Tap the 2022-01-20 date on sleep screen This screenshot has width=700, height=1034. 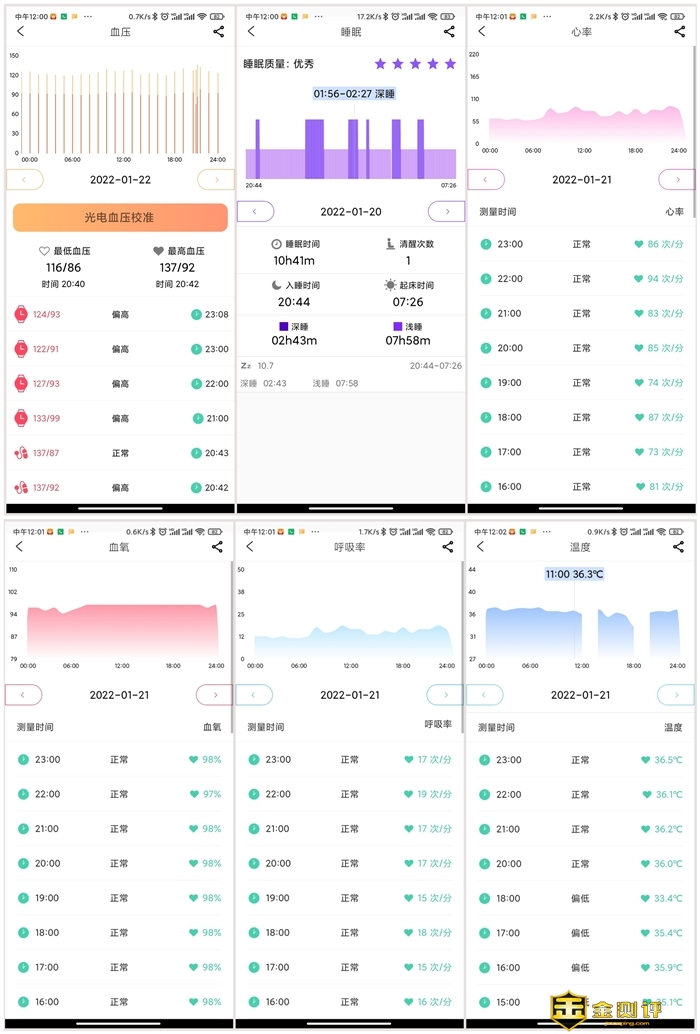(x=350, y=212)
